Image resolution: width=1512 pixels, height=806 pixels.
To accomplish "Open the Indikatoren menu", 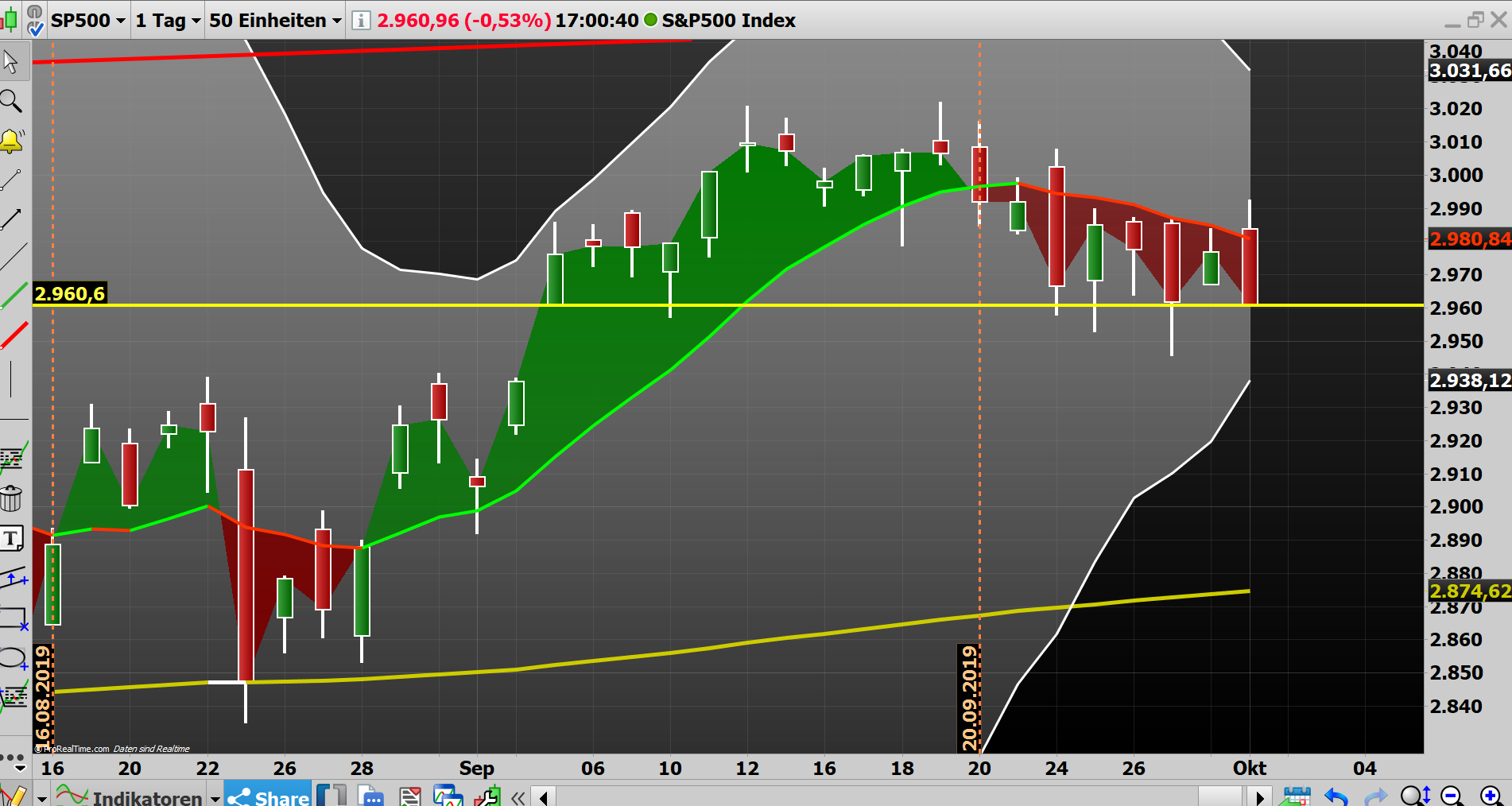I will [x=130, y=796].
